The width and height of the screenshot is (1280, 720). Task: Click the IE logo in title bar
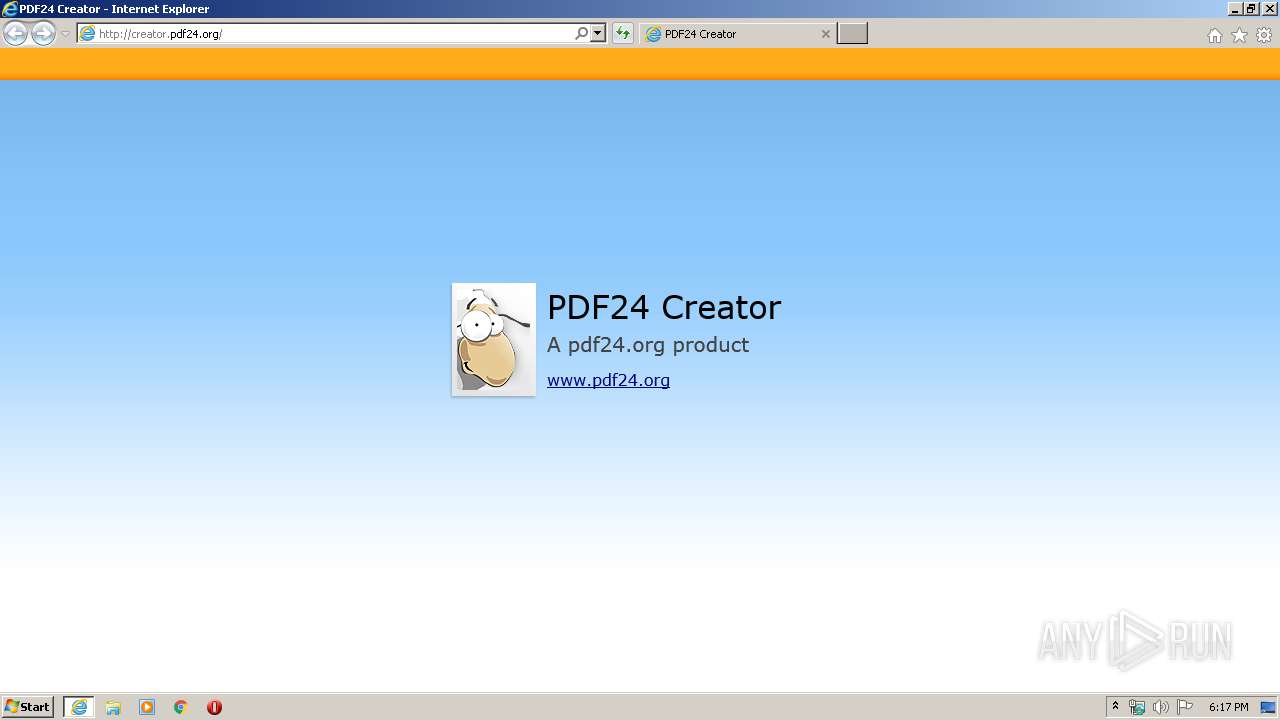10,9
